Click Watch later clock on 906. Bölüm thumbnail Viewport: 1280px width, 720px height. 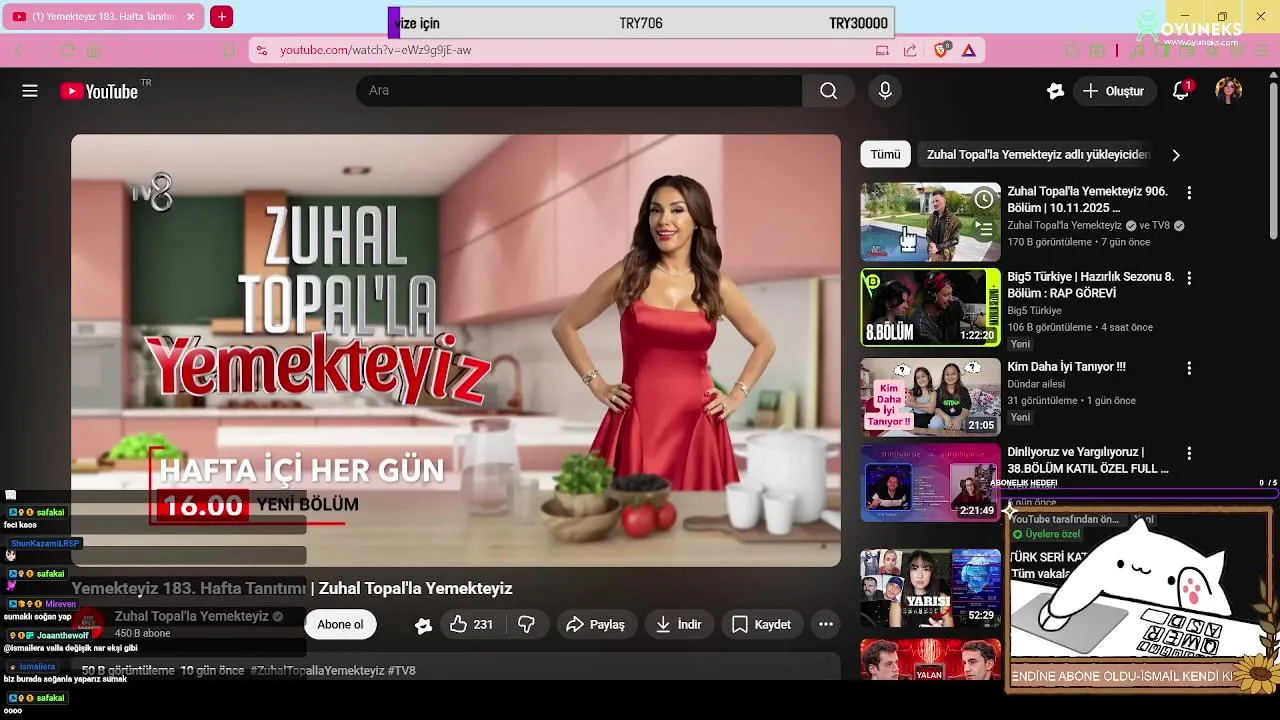984,199
